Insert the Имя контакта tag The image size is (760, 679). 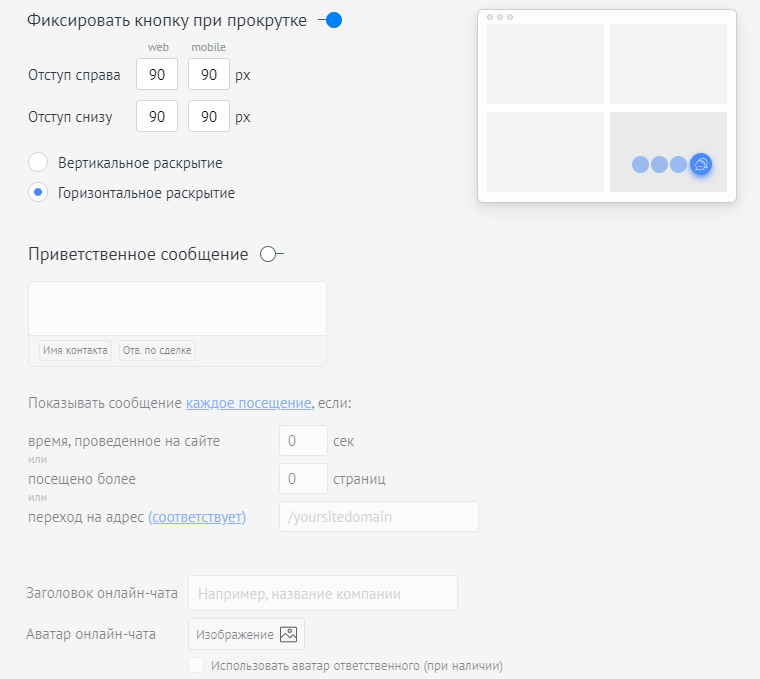pos(75,350)
